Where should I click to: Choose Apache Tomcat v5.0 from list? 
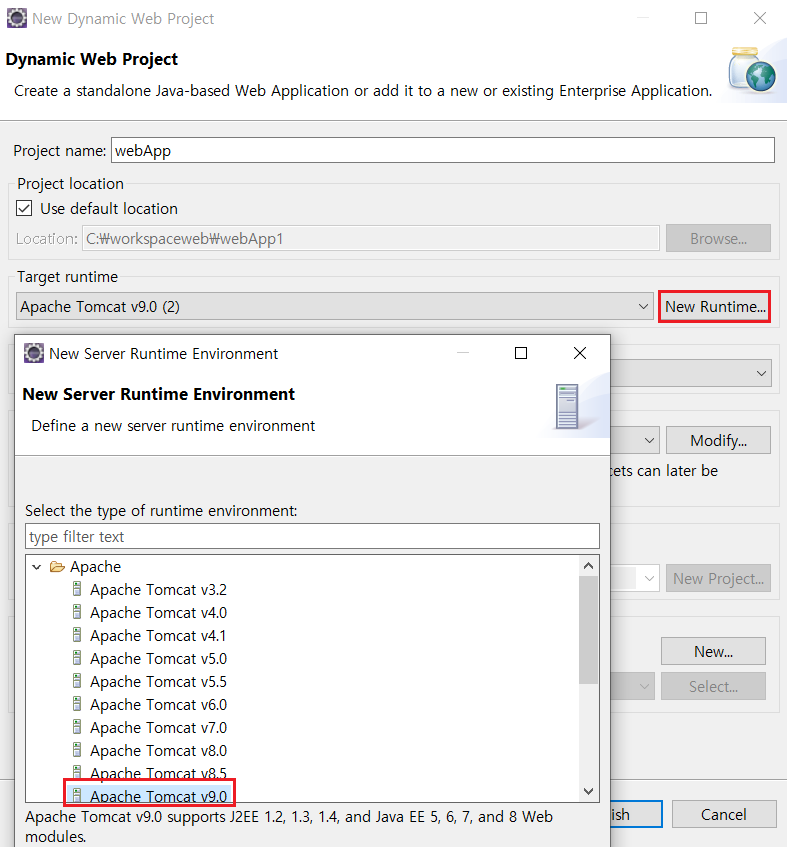click(158, 658)
